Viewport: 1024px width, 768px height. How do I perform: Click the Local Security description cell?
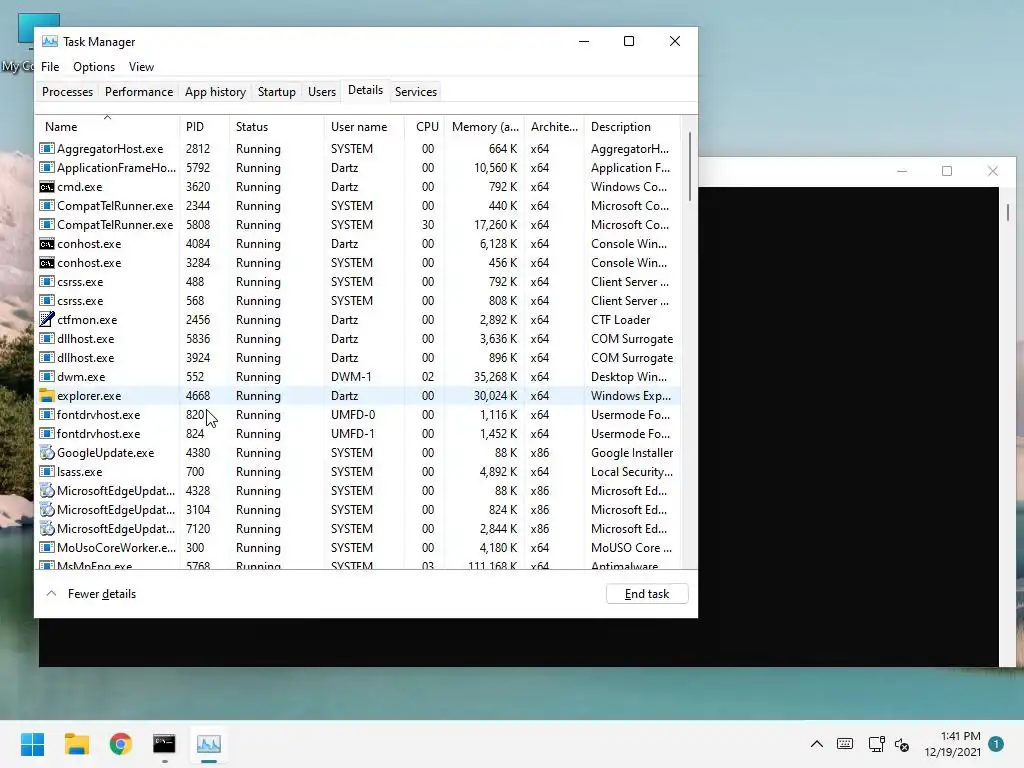point(632,472)
